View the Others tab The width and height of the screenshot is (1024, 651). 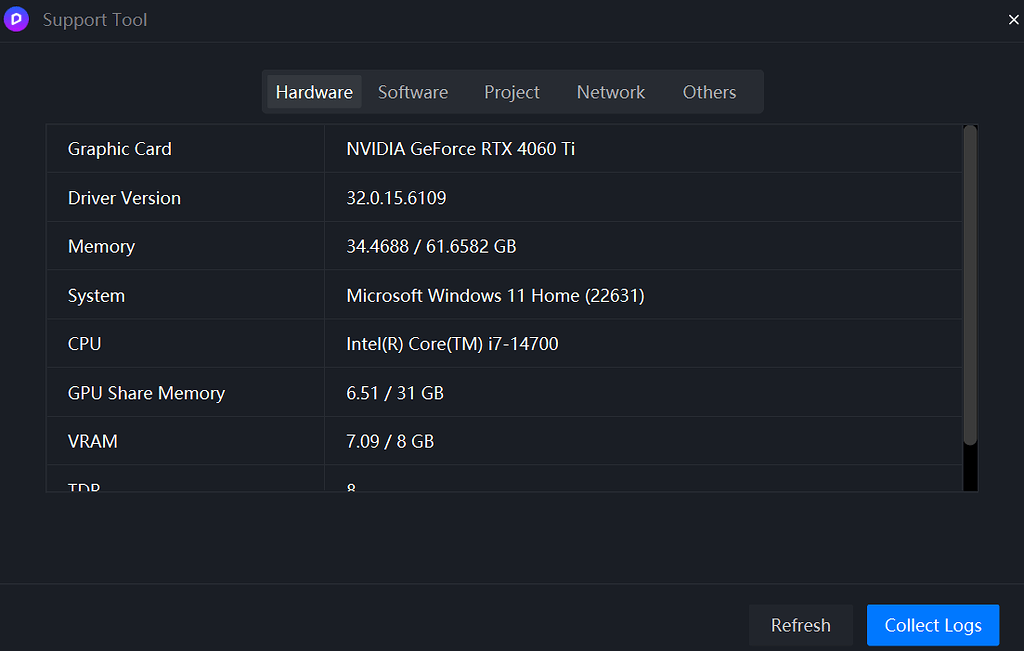tap(709, 91)
